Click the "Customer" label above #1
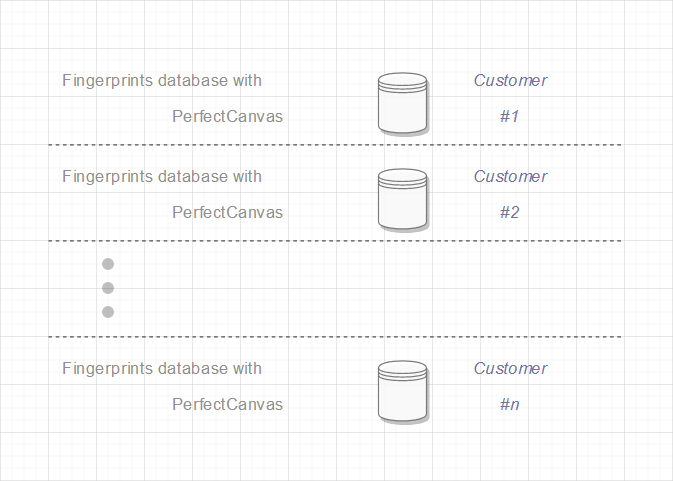The height and width of the screenshot is (481, 673). tap(510, 81)
